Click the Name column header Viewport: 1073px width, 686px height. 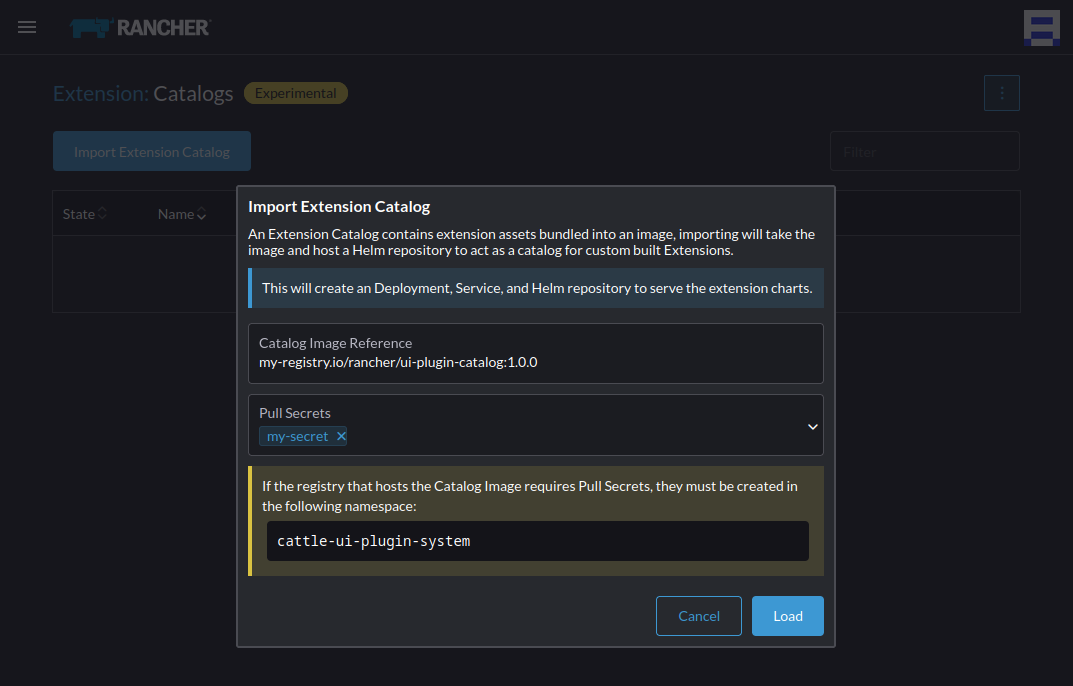[x=176, y=213]
